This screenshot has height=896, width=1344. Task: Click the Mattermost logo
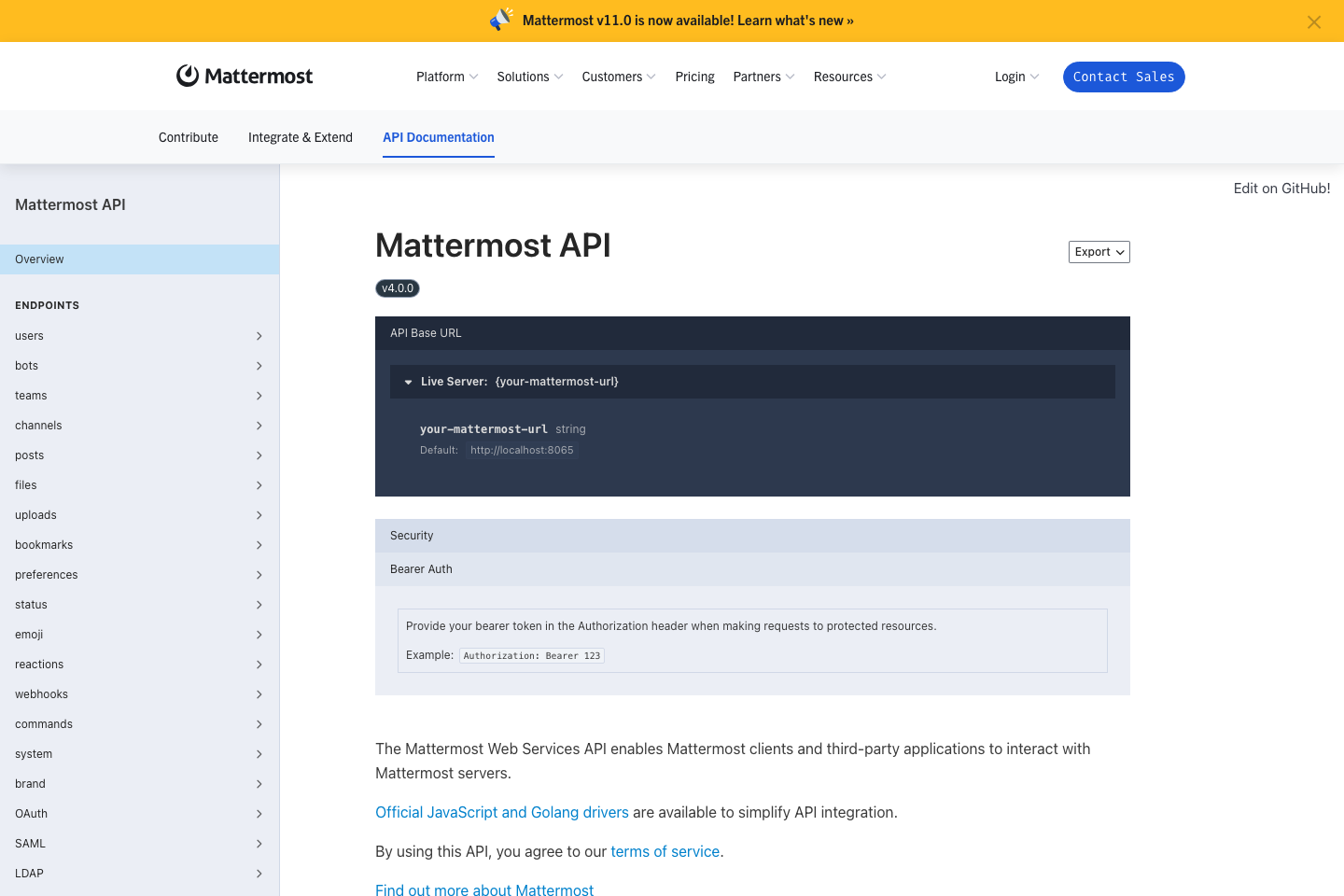pos(244,76)
